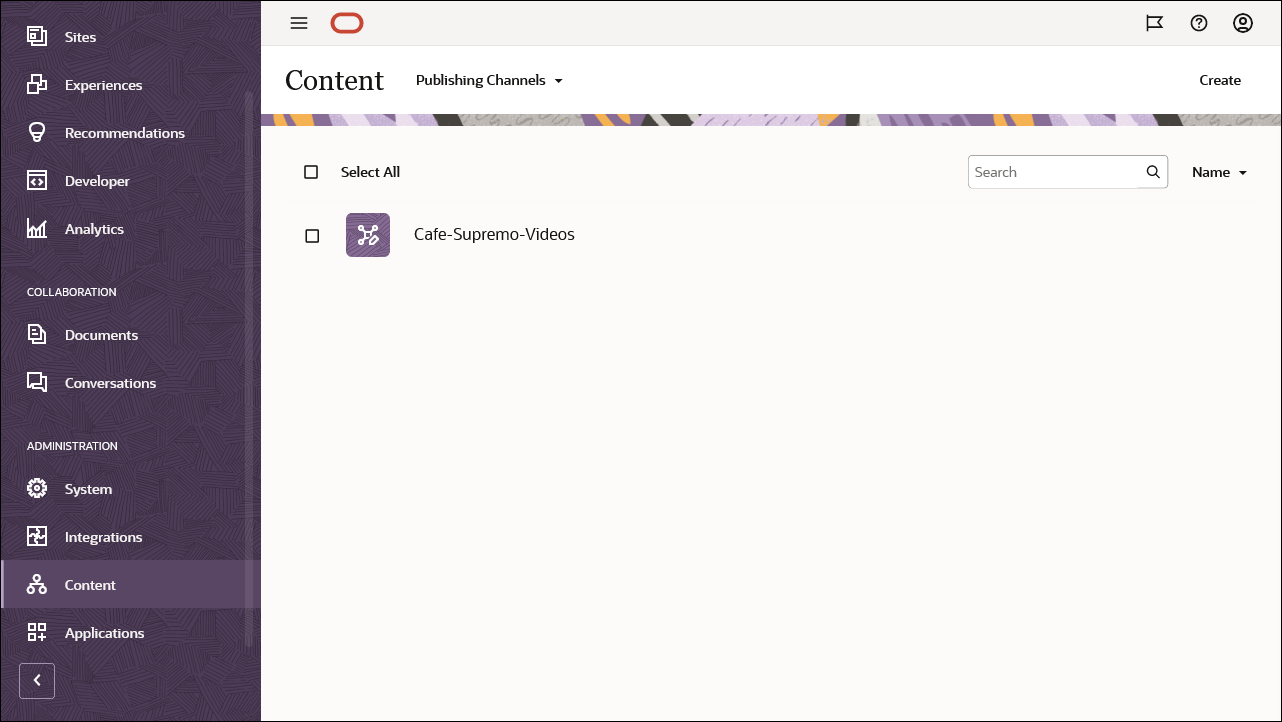Screen dimensions: 1282x722
Task: Open Documents under Collaboration
Action: point(101,334)
